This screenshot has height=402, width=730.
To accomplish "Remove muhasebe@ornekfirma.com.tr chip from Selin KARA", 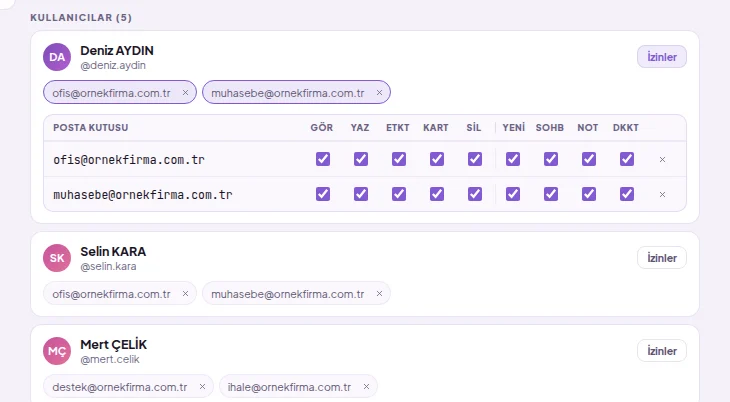I will coord(379,293).
